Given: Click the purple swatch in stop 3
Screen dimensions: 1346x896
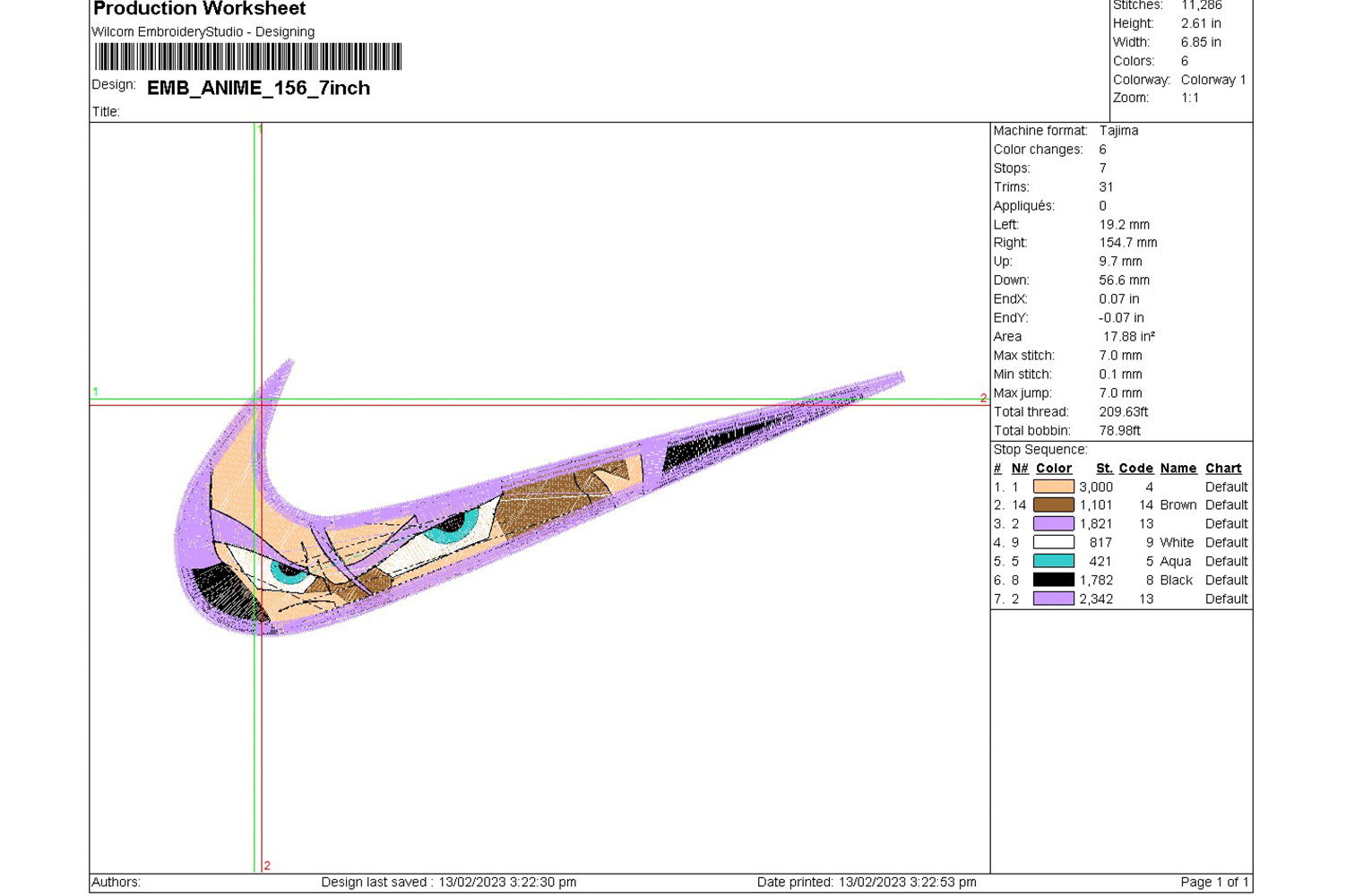Looking at the screenshot, I should point(1053,524).
